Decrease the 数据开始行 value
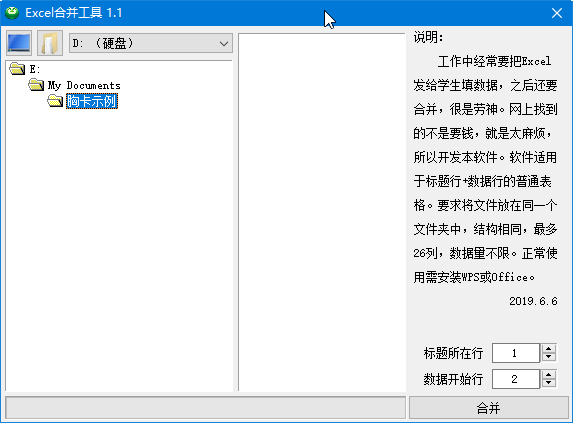The height and width of the screenshot is (423, 573). pos(549,383)
